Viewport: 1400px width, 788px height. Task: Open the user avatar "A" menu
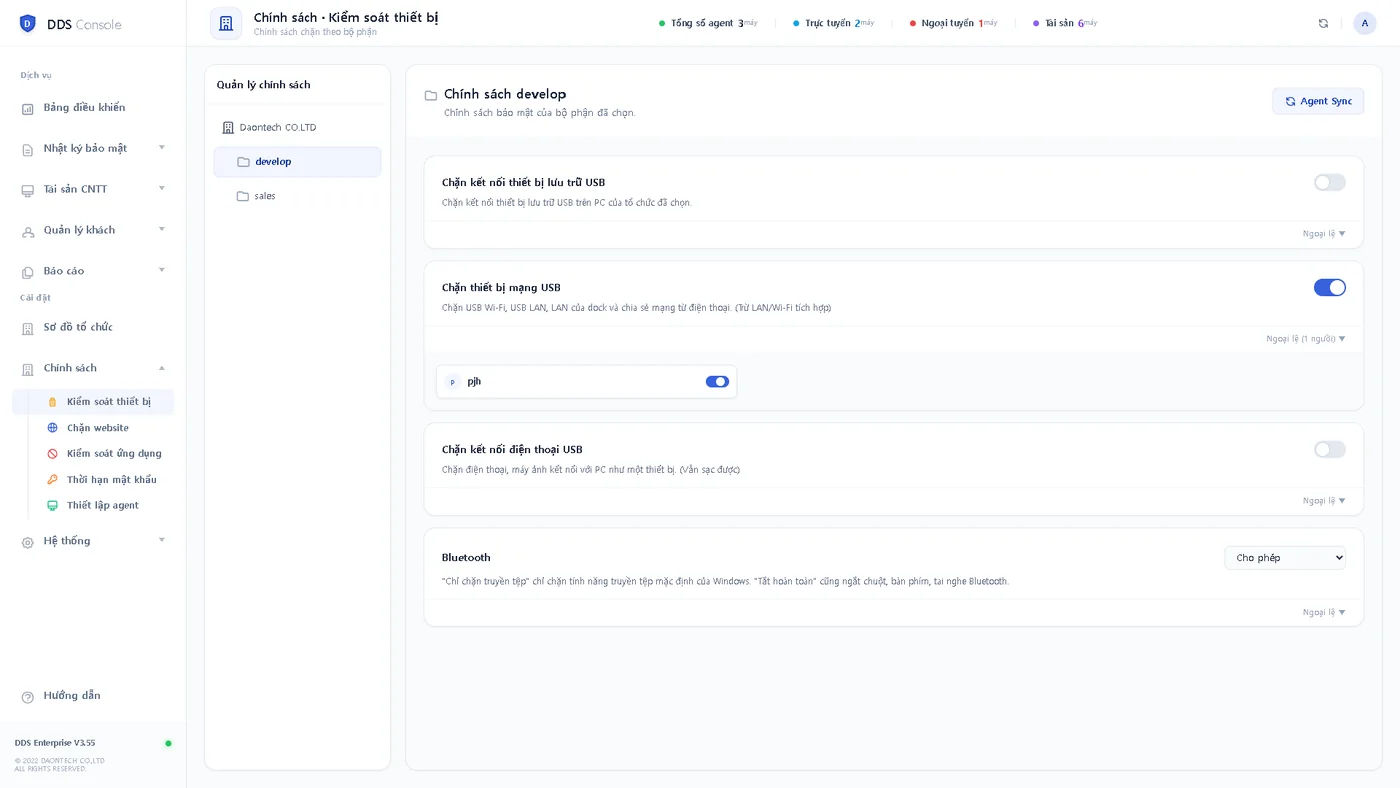(1365, 23)
